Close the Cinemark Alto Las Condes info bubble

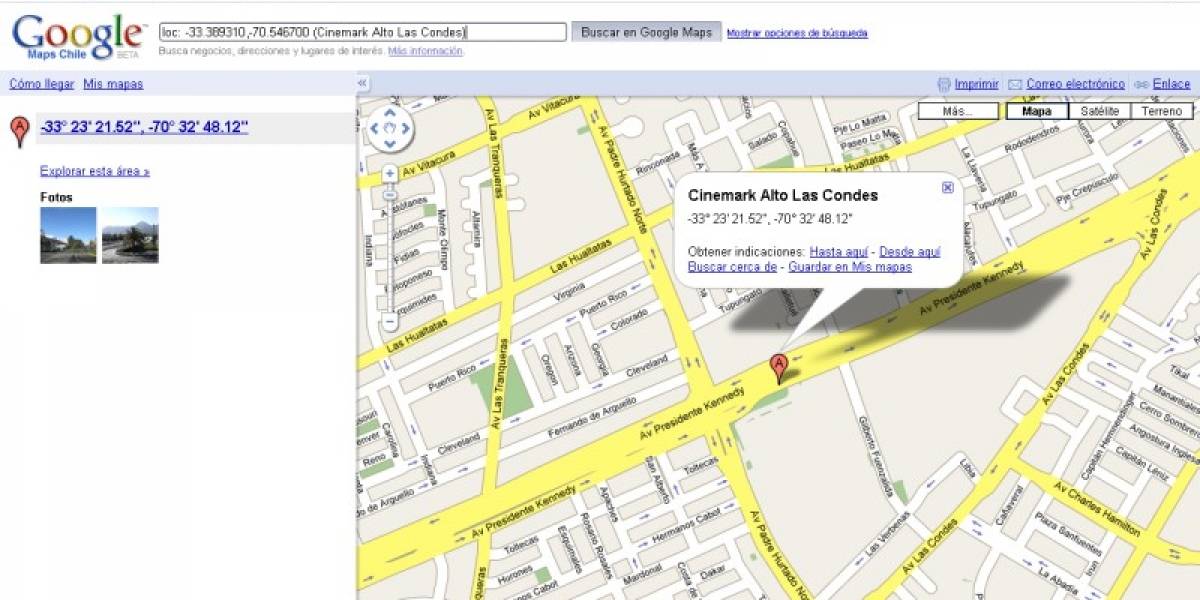point(948,187)
